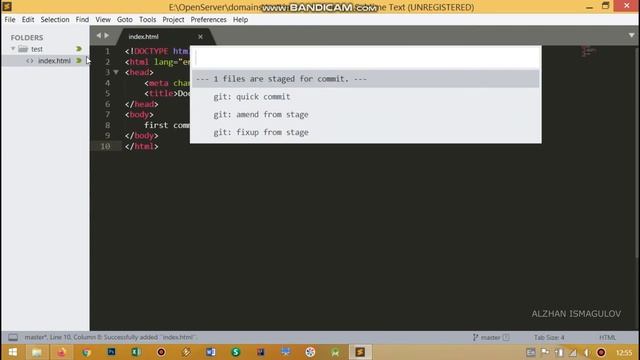Open the File menu
This screenshot has width=640, height=360.
pos(10,20)
